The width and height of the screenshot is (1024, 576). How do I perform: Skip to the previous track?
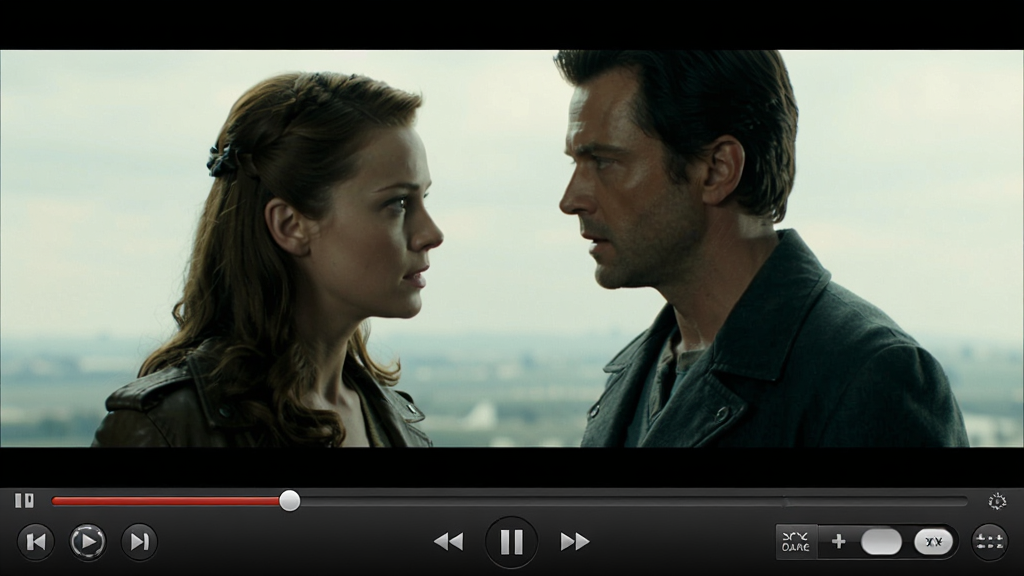[x=35, y=541]
